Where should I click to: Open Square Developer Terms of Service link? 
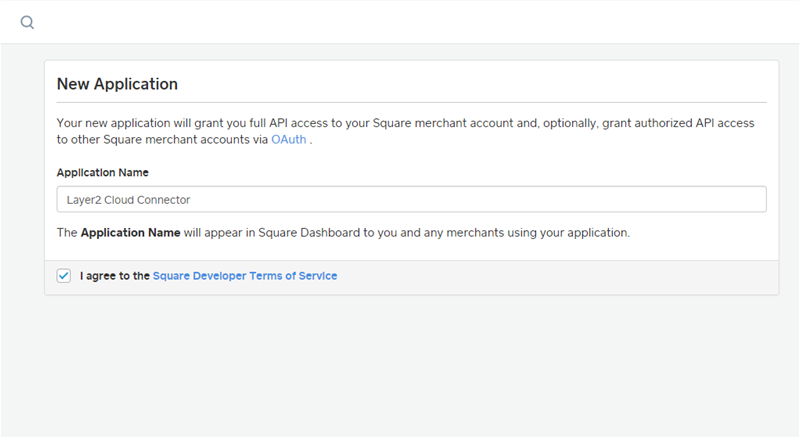coord(245,276)
